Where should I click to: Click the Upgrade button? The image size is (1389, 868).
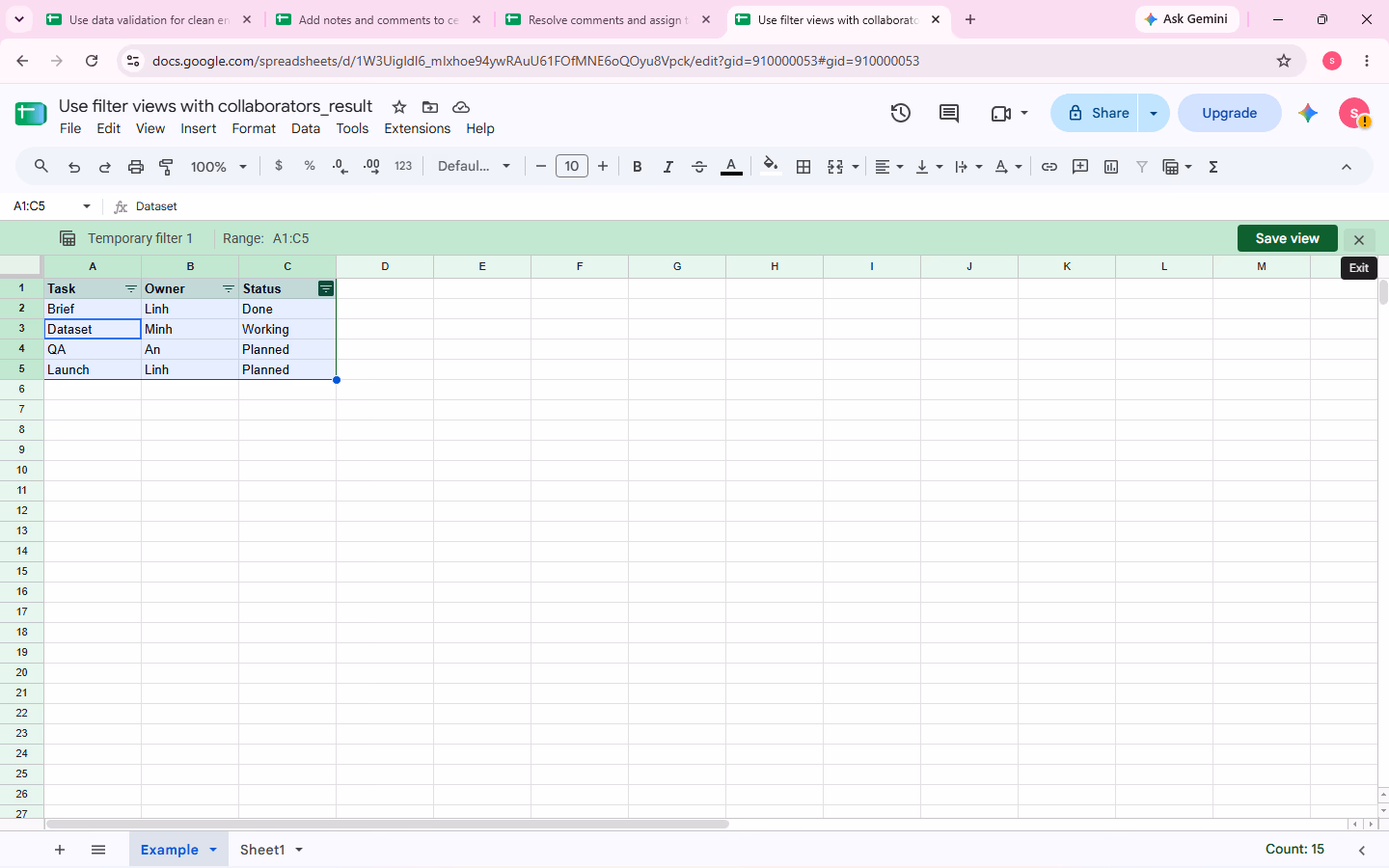tap(1229, 113)
